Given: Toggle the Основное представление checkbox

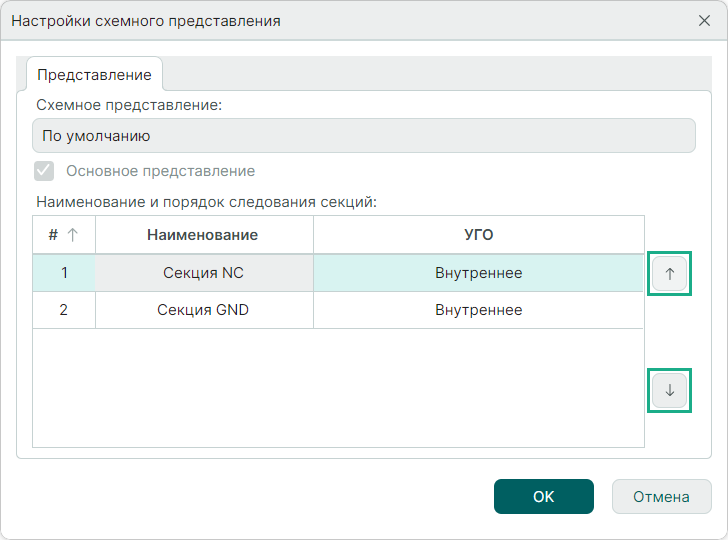Looking at the screenshot, I should point(44,171).
